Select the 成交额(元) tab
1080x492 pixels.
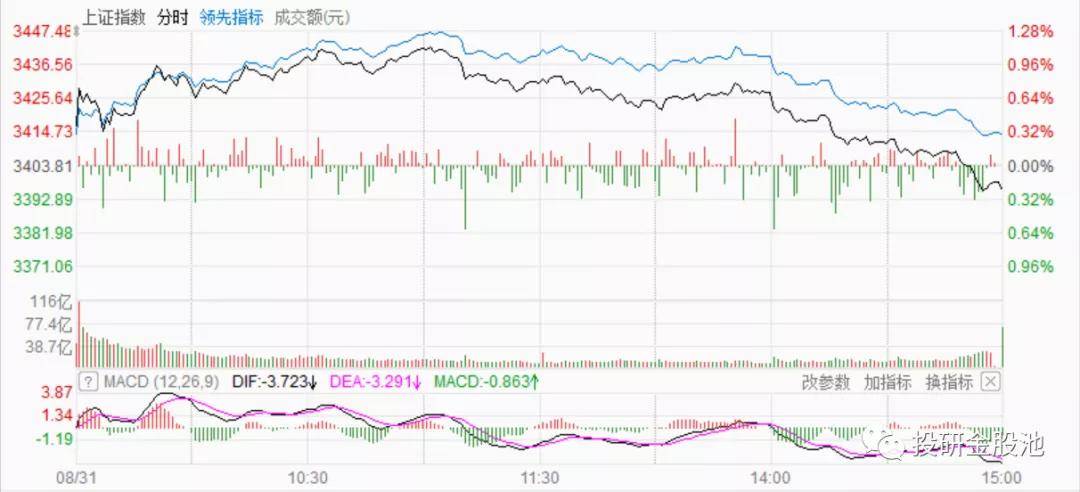tap(312, 18)
